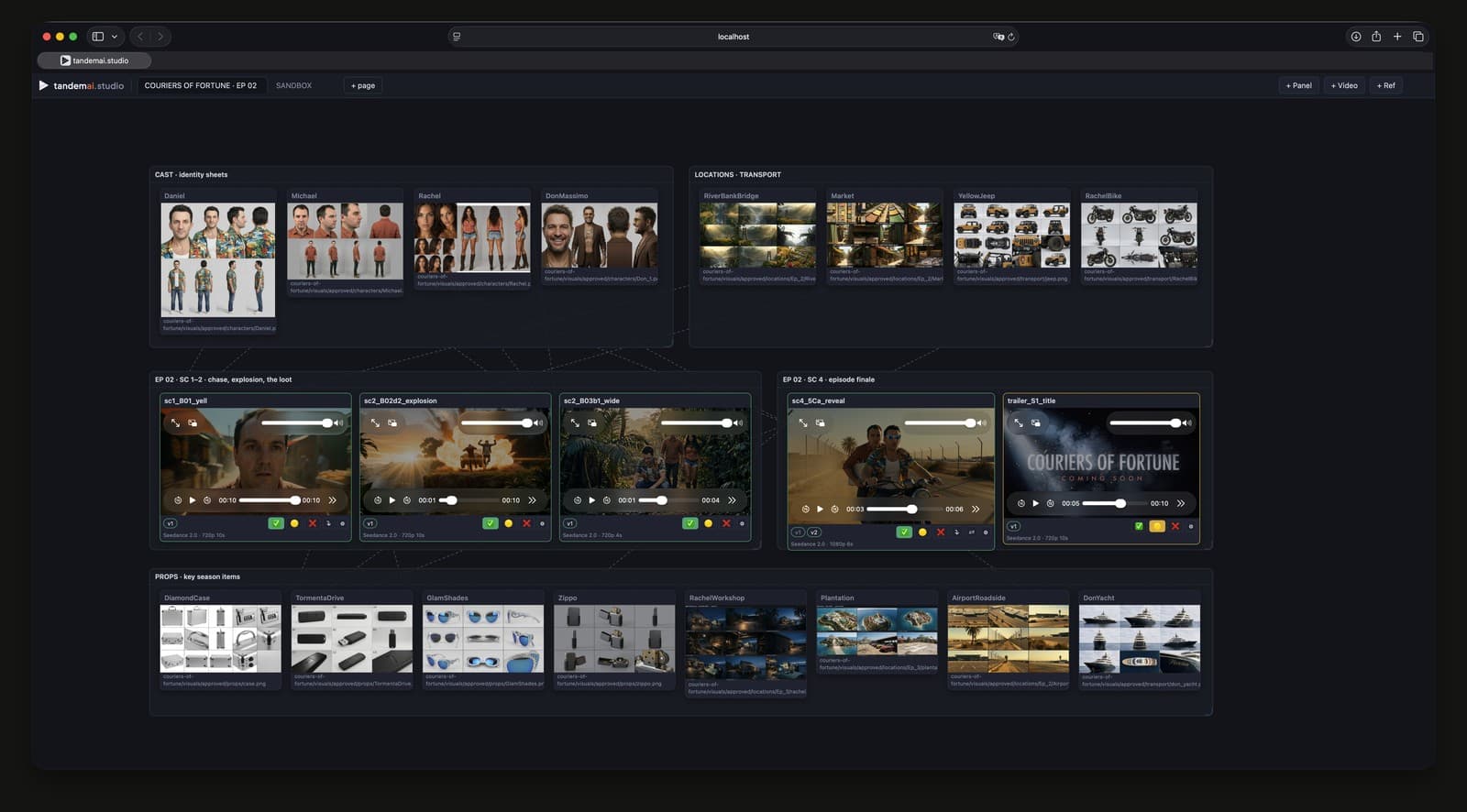Click the + Panel button

tap(1298, 85)
